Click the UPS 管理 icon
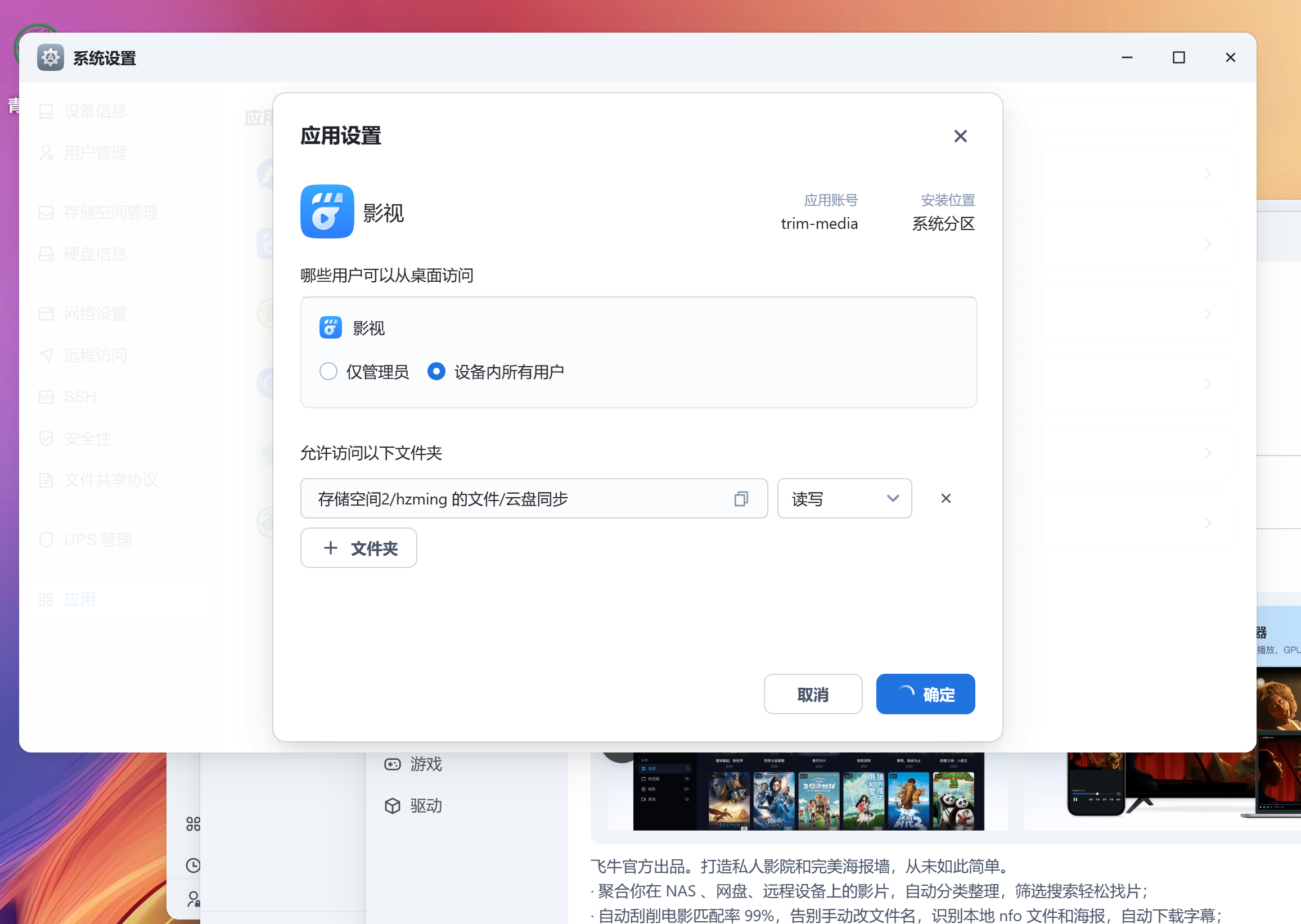 (46, 539)
